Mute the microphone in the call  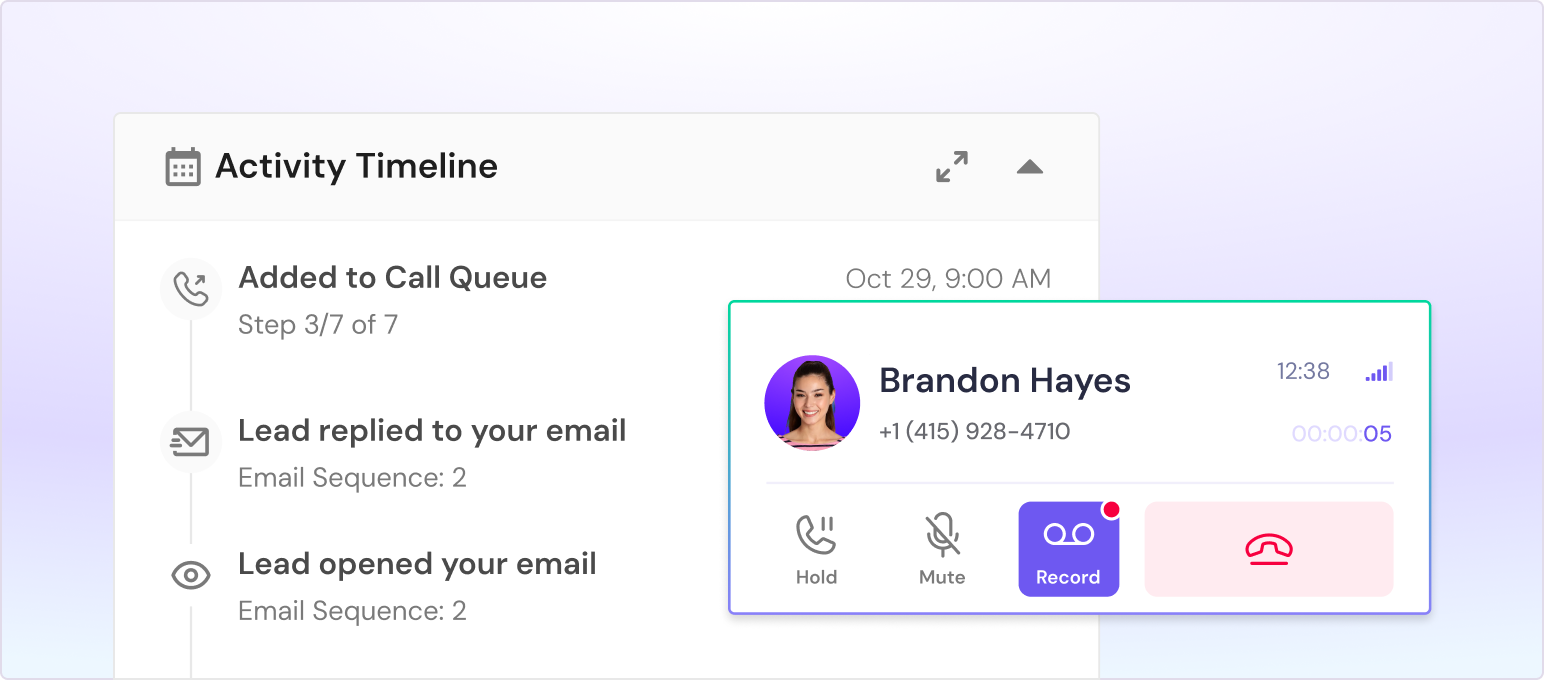click(x=942, y=549)
